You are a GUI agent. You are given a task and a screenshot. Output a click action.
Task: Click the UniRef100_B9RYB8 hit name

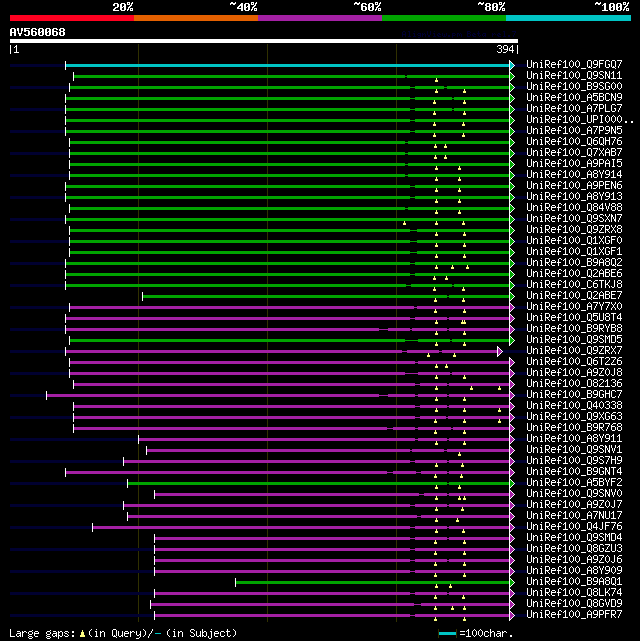point(574,328)
